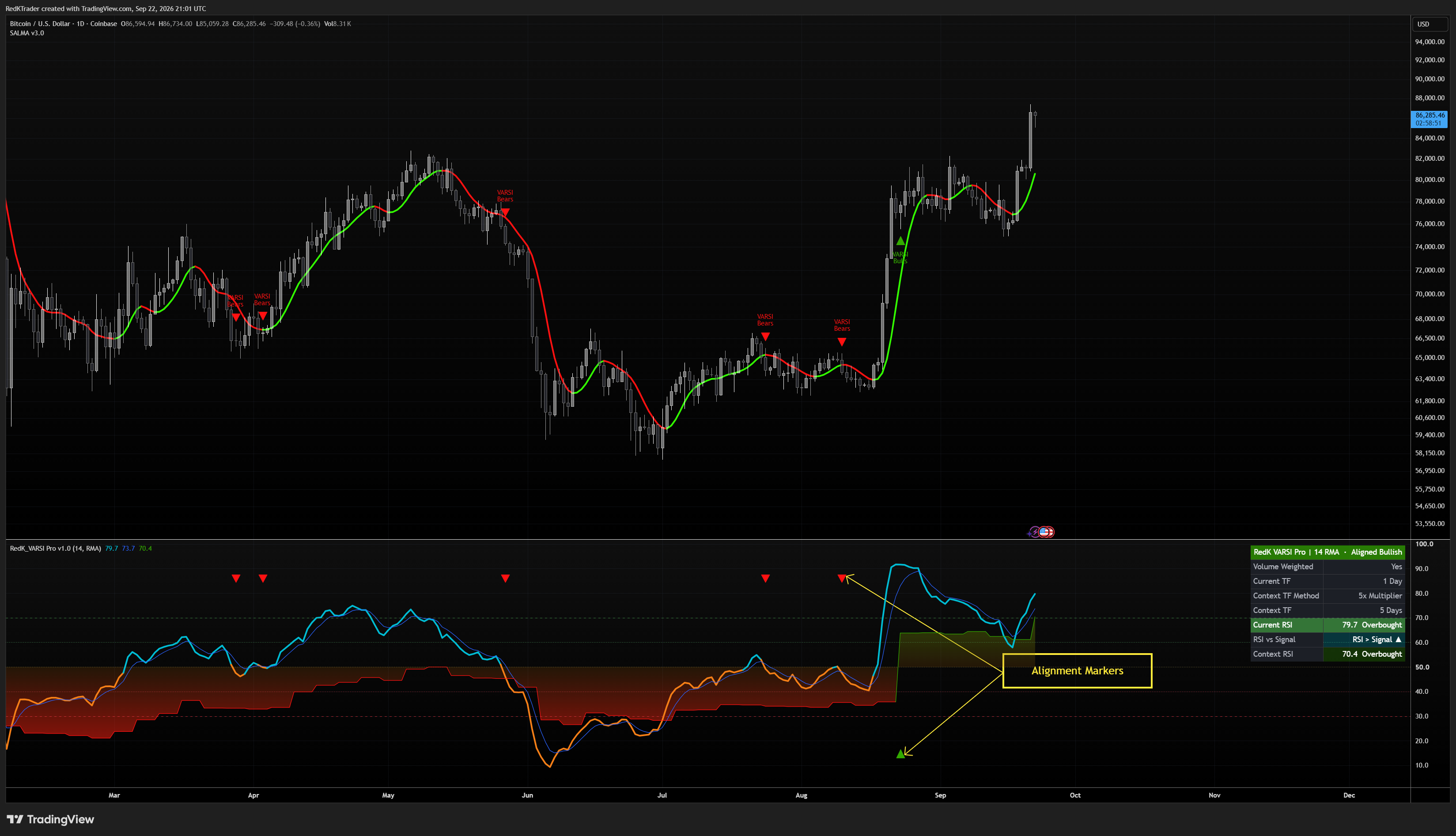Image resolution: width=1456 pixels, height=836 pixels.
Task: Click the Sep label on the time axis
Action: pyautogui.click(x=941, y=795)
